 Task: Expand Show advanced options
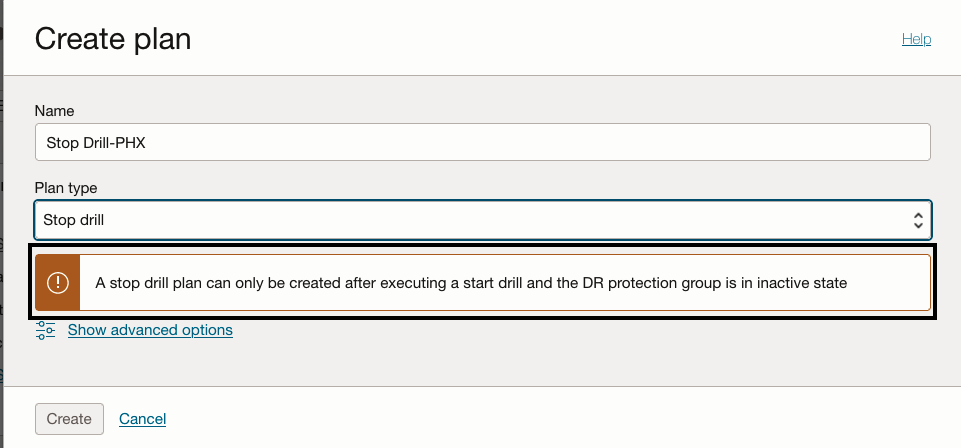click(150, 330)
